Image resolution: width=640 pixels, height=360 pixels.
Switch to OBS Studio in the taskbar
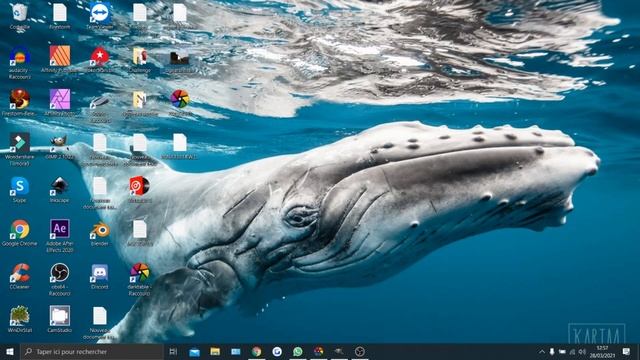[x=360, y=351]
